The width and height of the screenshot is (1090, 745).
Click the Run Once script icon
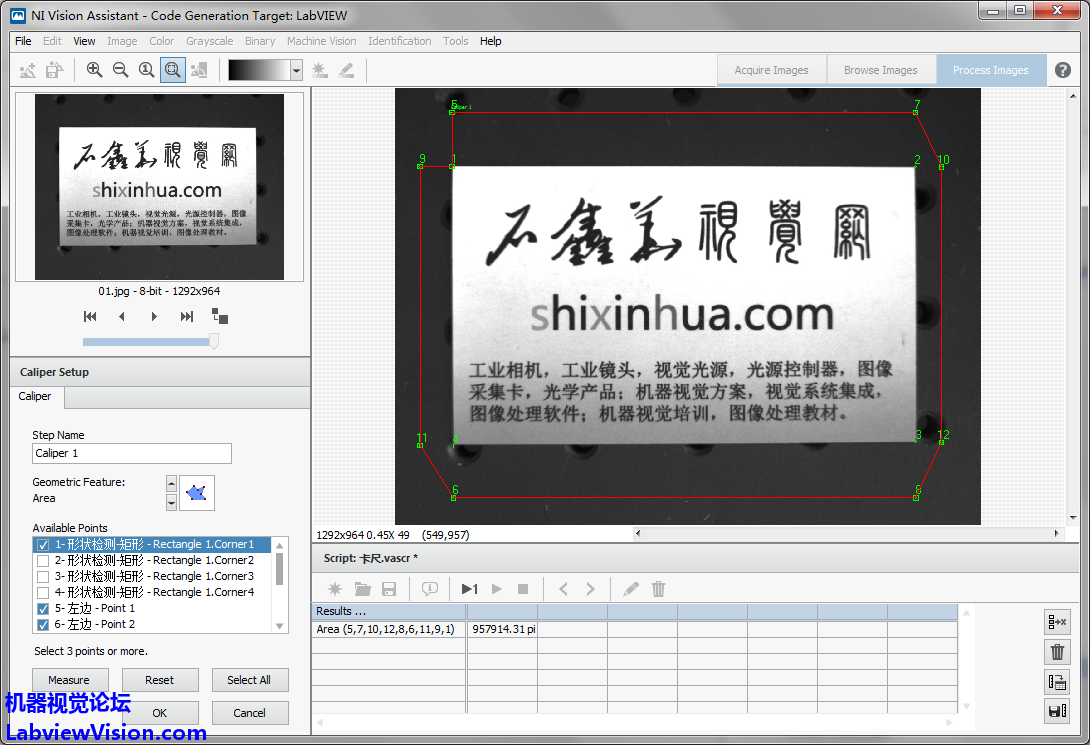(469, 589)
